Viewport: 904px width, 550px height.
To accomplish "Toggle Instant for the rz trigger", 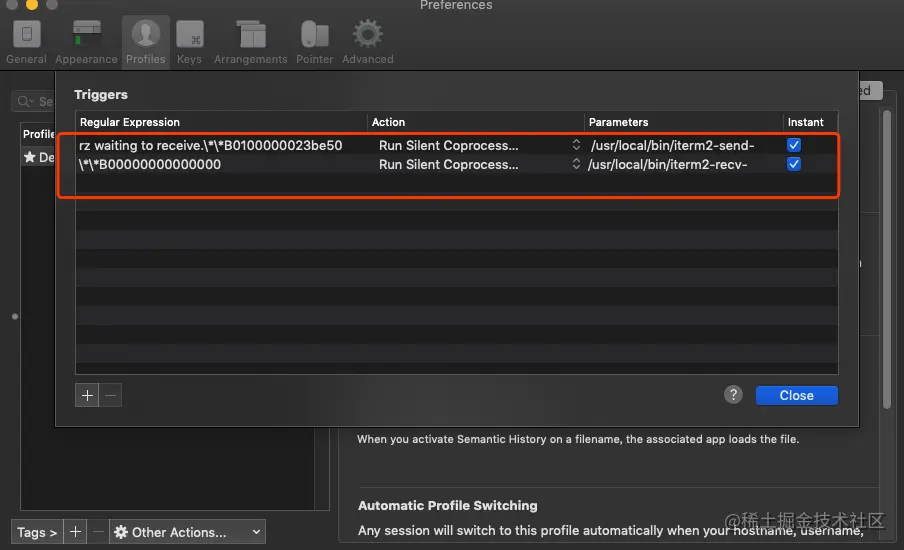I will coord(794,145).
